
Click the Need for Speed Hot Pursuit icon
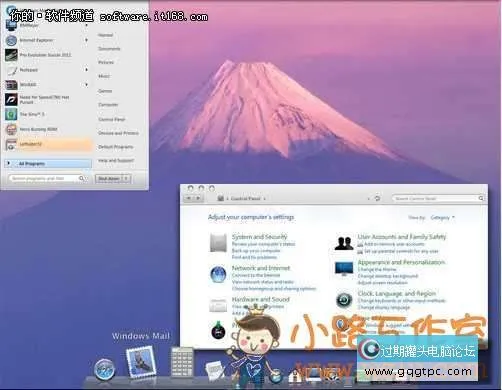click(x=11, y=99)
